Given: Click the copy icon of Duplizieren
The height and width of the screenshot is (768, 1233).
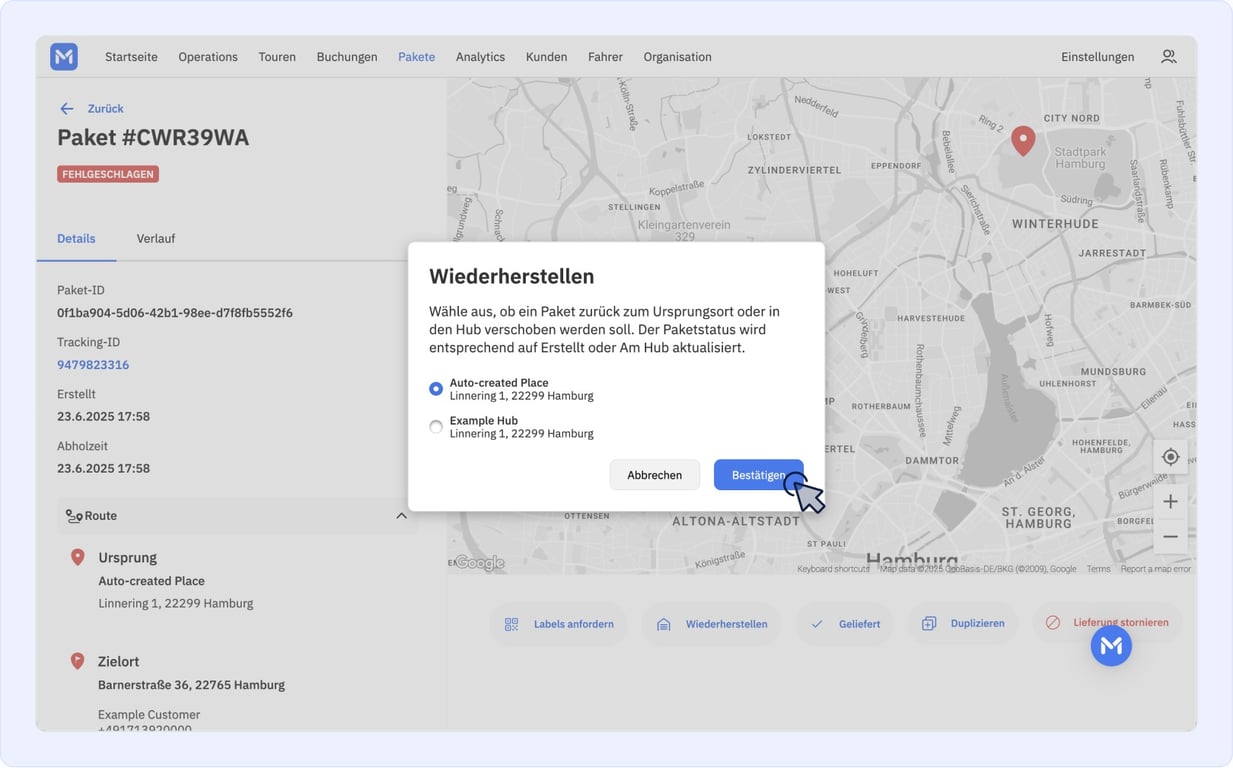Looking at the screenshot, I should [x=929, y=624].
